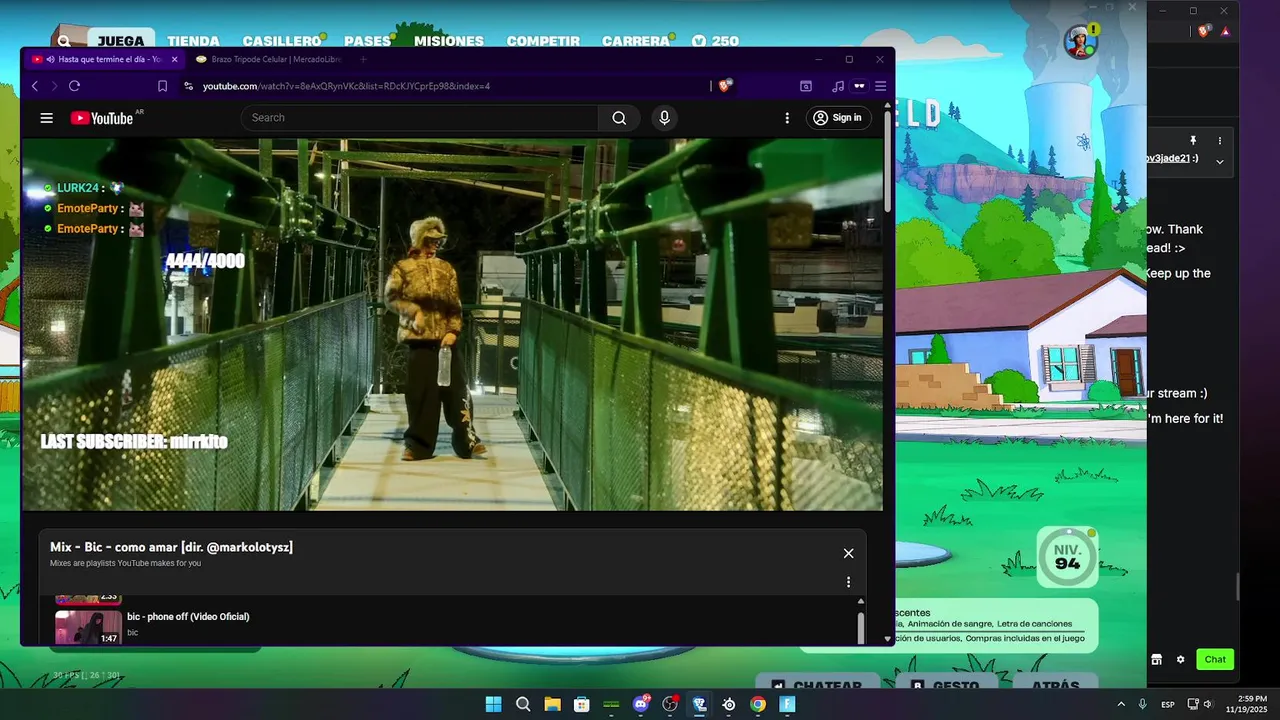The height and width of the screenshot is (720, 1280).
Task: Sign in to YouTube
Action: click(x=838, y=118)
